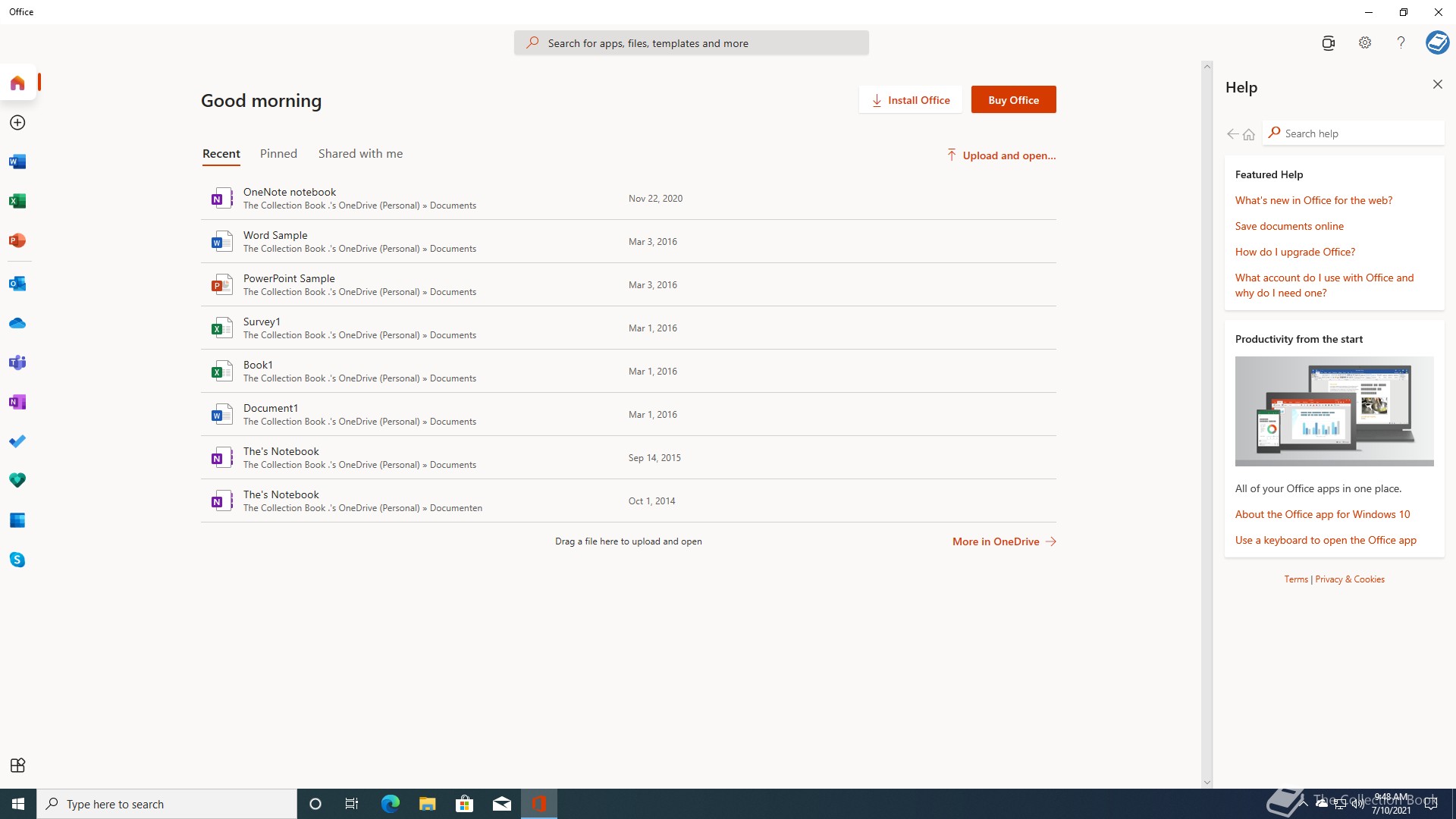Screen dimensions: 1456x819
Task: Open Task View on taskbar
Action: pyautogui.click(x=352, y=804)
